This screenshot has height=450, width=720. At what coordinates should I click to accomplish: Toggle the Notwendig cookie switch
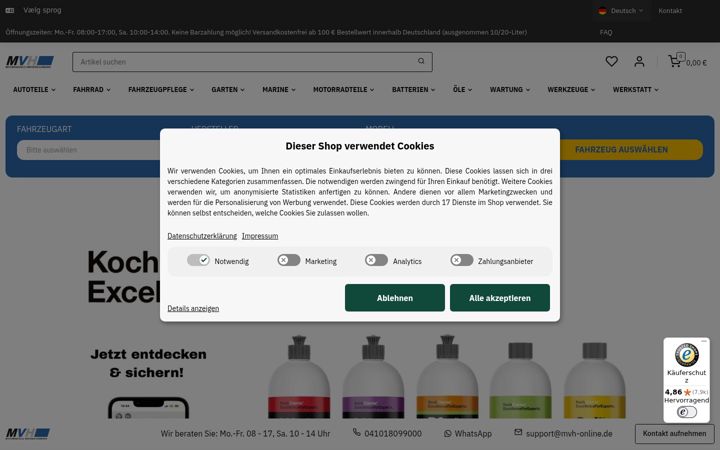coord(198,260)
